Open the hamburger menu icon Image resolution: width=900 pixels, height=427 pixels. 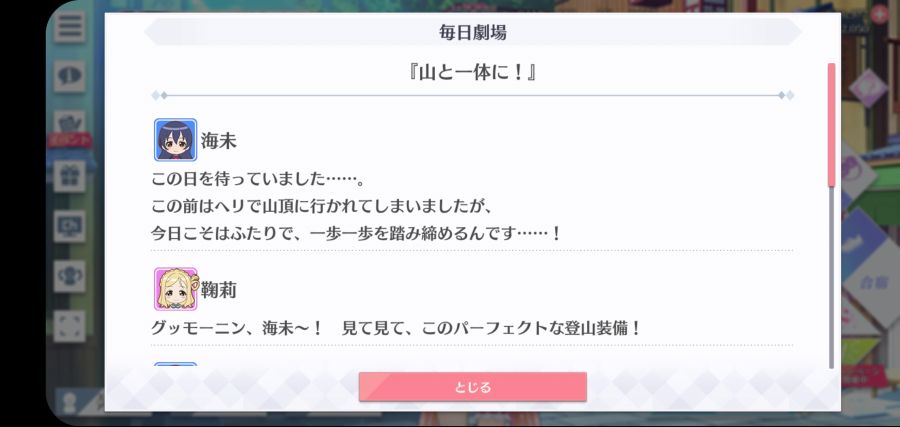[x=69, y=26]
